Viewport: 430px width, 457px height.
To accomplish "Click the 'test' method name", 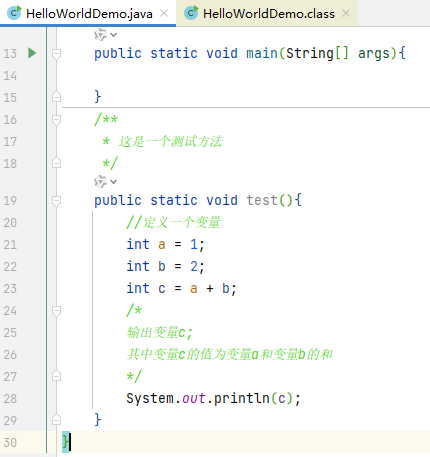I will 262,200.
